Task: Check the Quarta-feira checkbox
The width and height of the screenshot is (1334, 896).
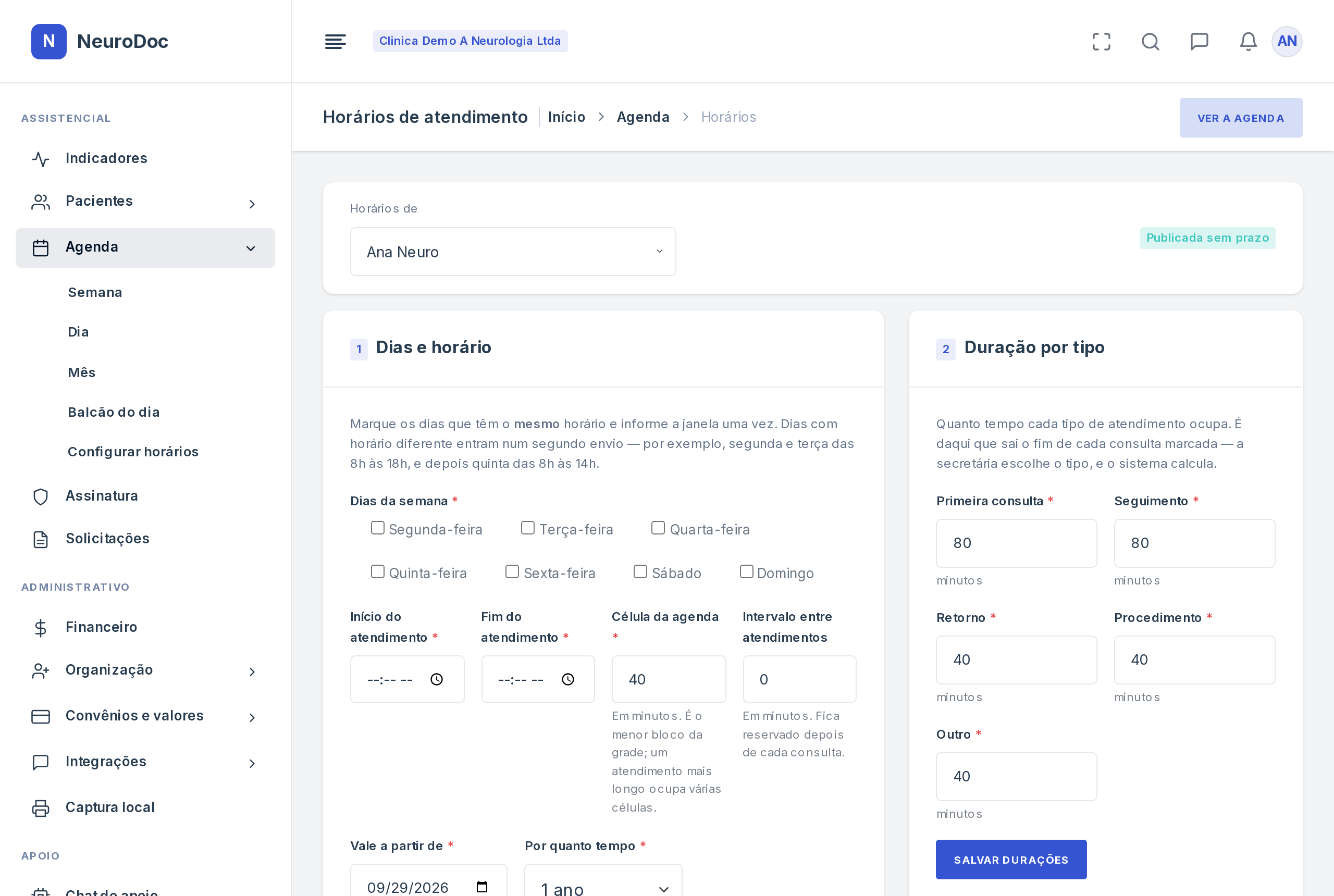Action: [x=658, y=527]
